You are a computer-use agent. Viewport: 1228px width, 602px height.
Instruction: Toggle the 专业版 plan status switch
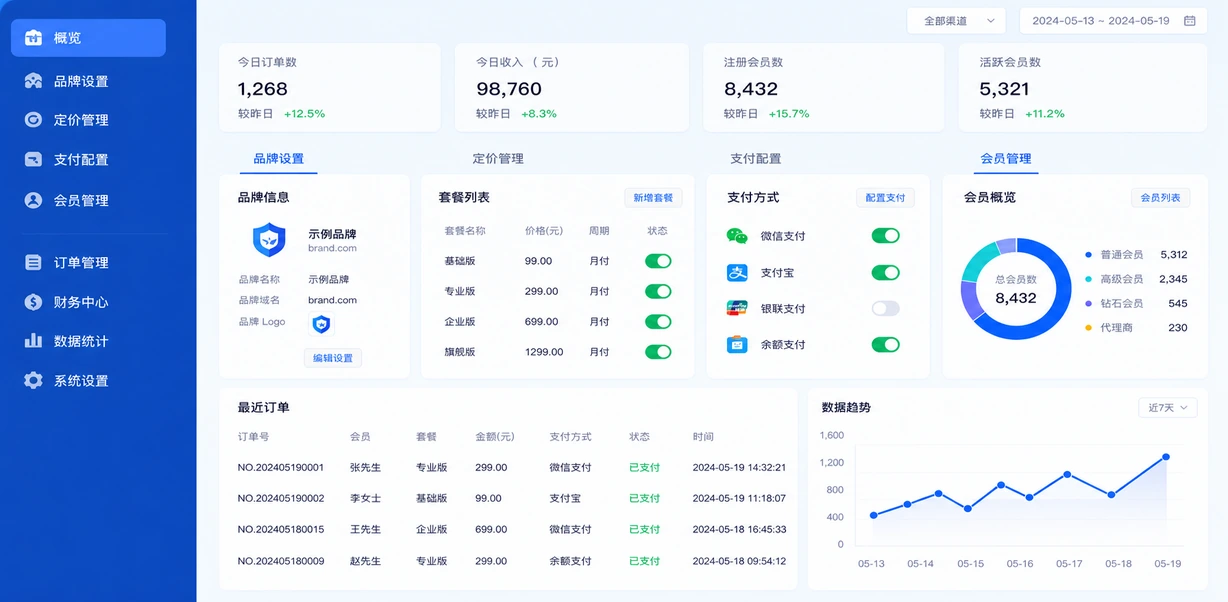[658, 291]
